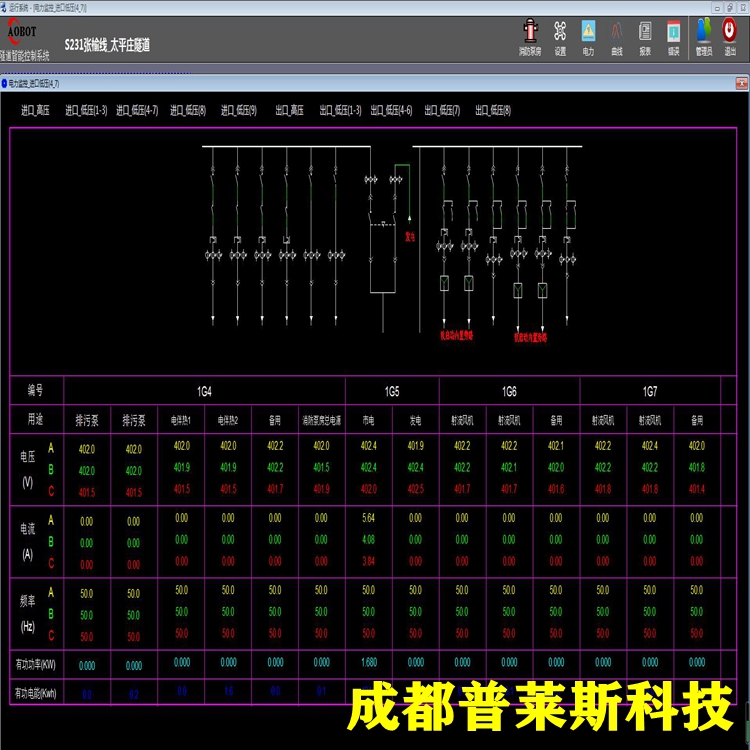Click the 1G4 cabinet header cell
This screenshot has width=750, height=750.
pyautogui.click(x=204, y=392)
